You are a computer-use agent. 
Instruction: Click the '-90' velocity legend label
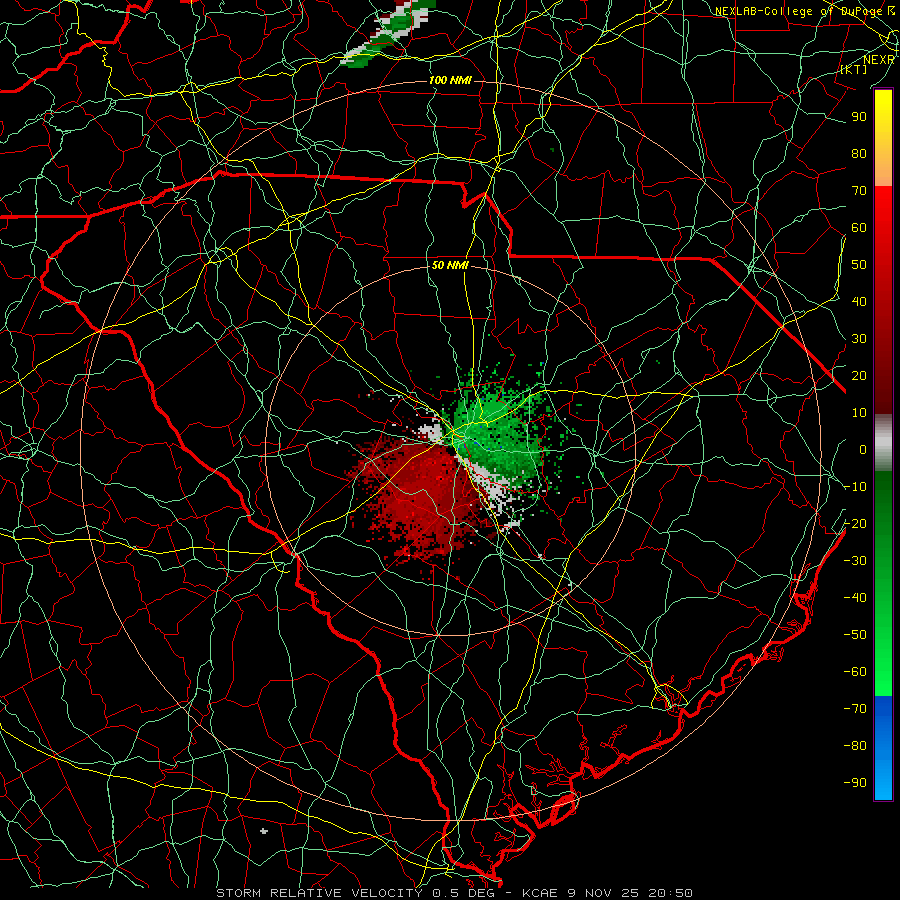pos(855,783)
